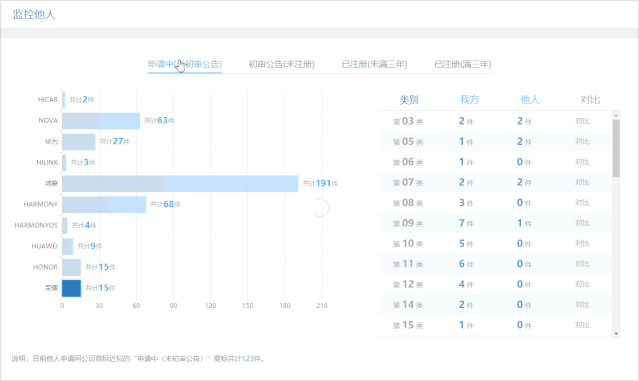Click the 第15类 row label
Screen dimensions: 639x381
pyautogui.click(x=408, y=325)
